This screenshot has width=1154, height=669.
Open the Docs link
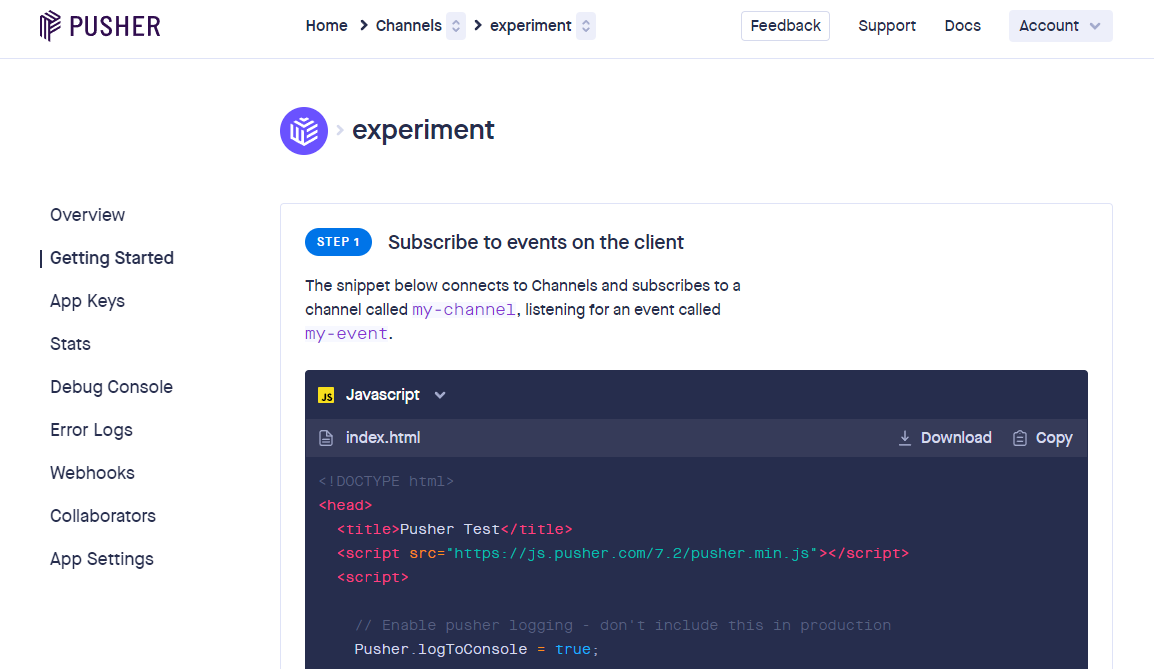[x=963, y=26]
